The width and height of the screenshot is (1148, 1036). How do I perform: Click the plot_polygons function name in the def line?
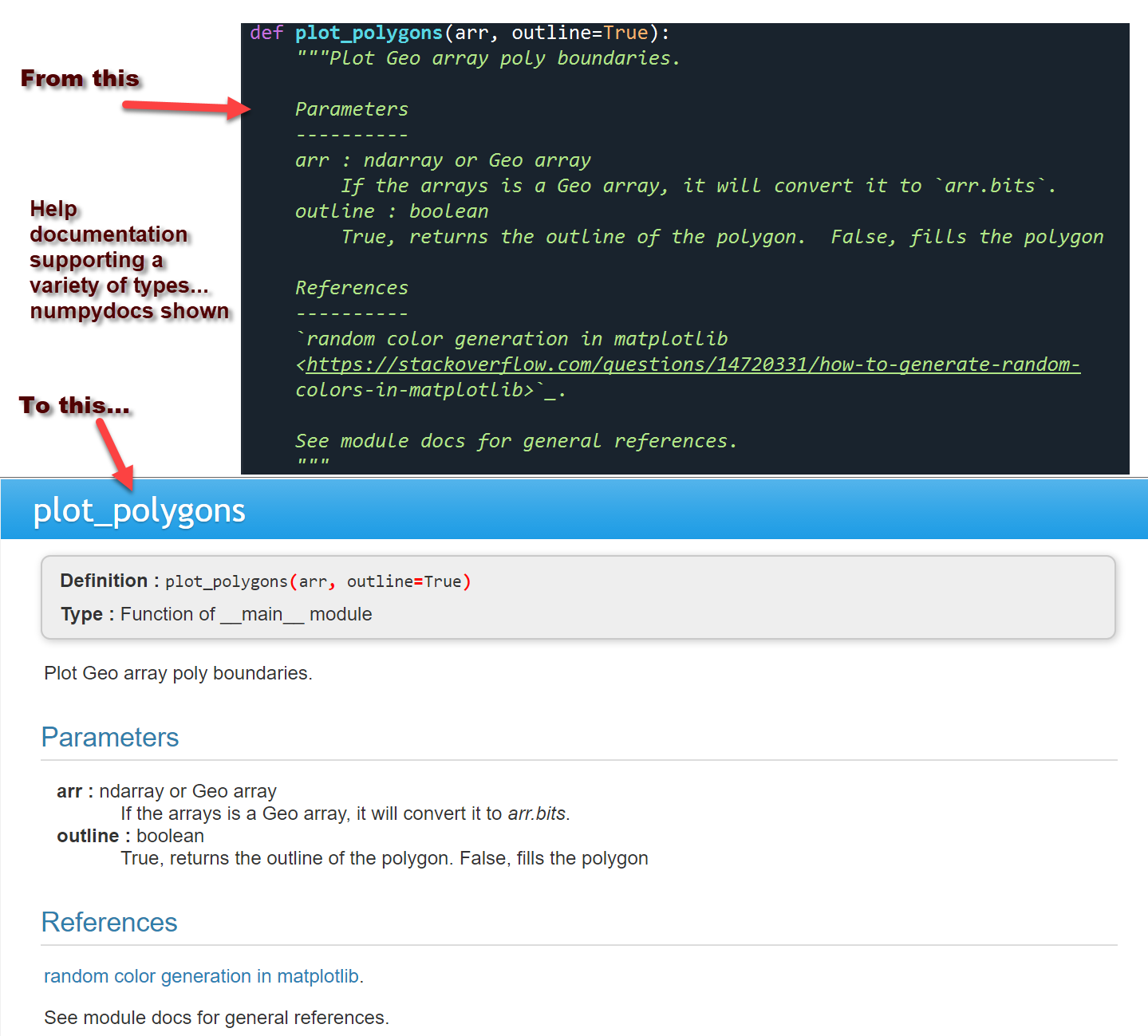[x=369, y=33]
